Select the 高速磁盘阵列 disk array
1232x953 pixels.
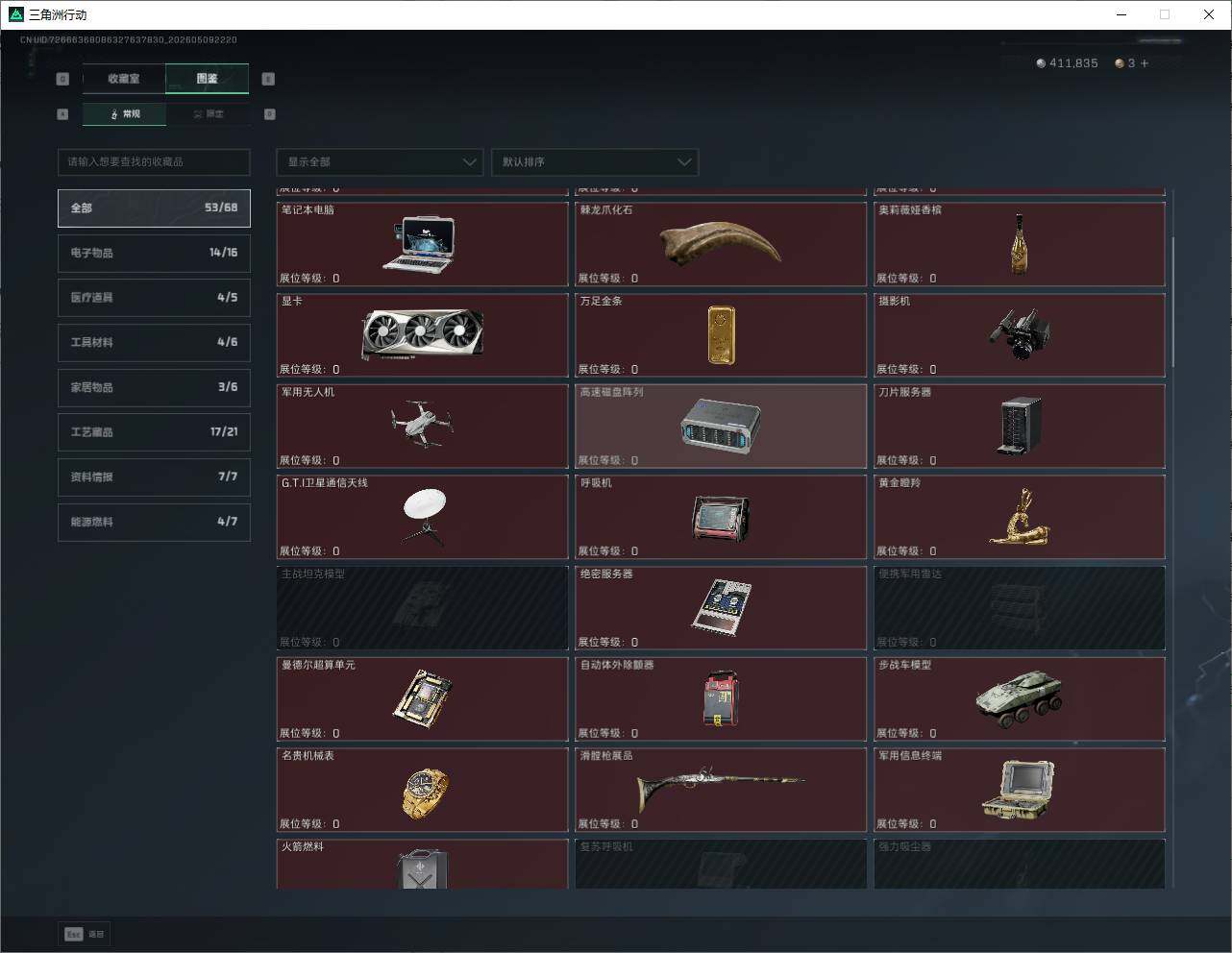[721, 427]
